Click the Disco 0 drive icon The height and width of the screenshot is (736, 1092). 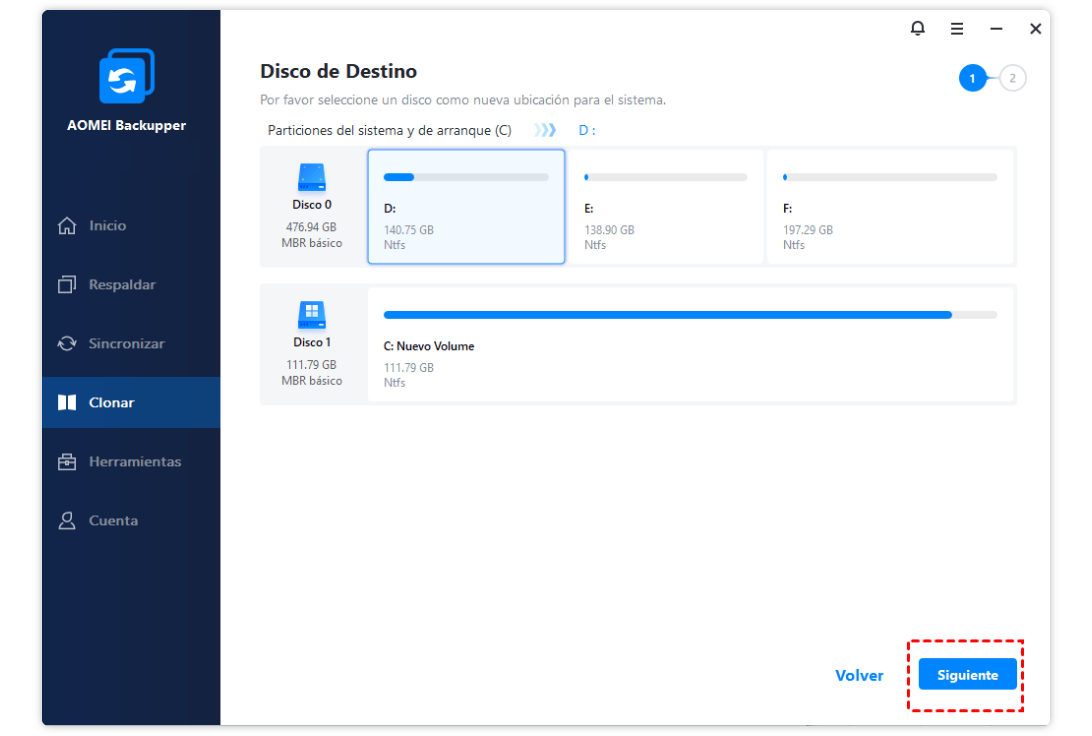[311, 177]
